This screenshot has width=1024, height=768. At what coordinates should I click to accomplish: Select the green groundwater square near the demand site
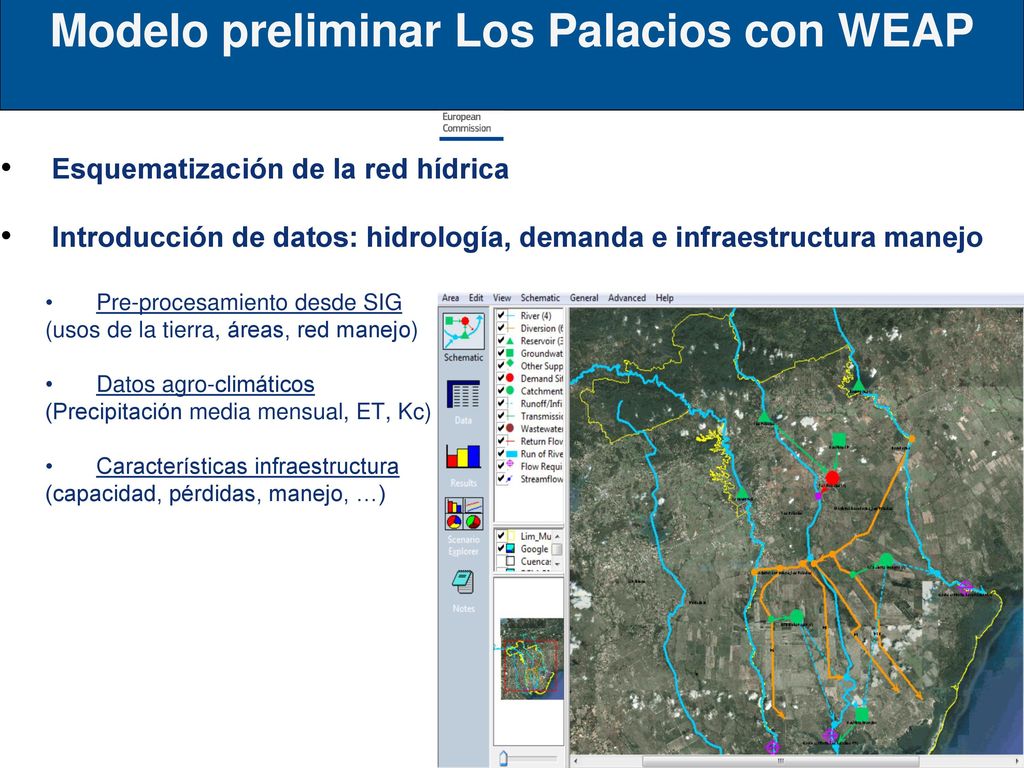click(x=839, y=439)
